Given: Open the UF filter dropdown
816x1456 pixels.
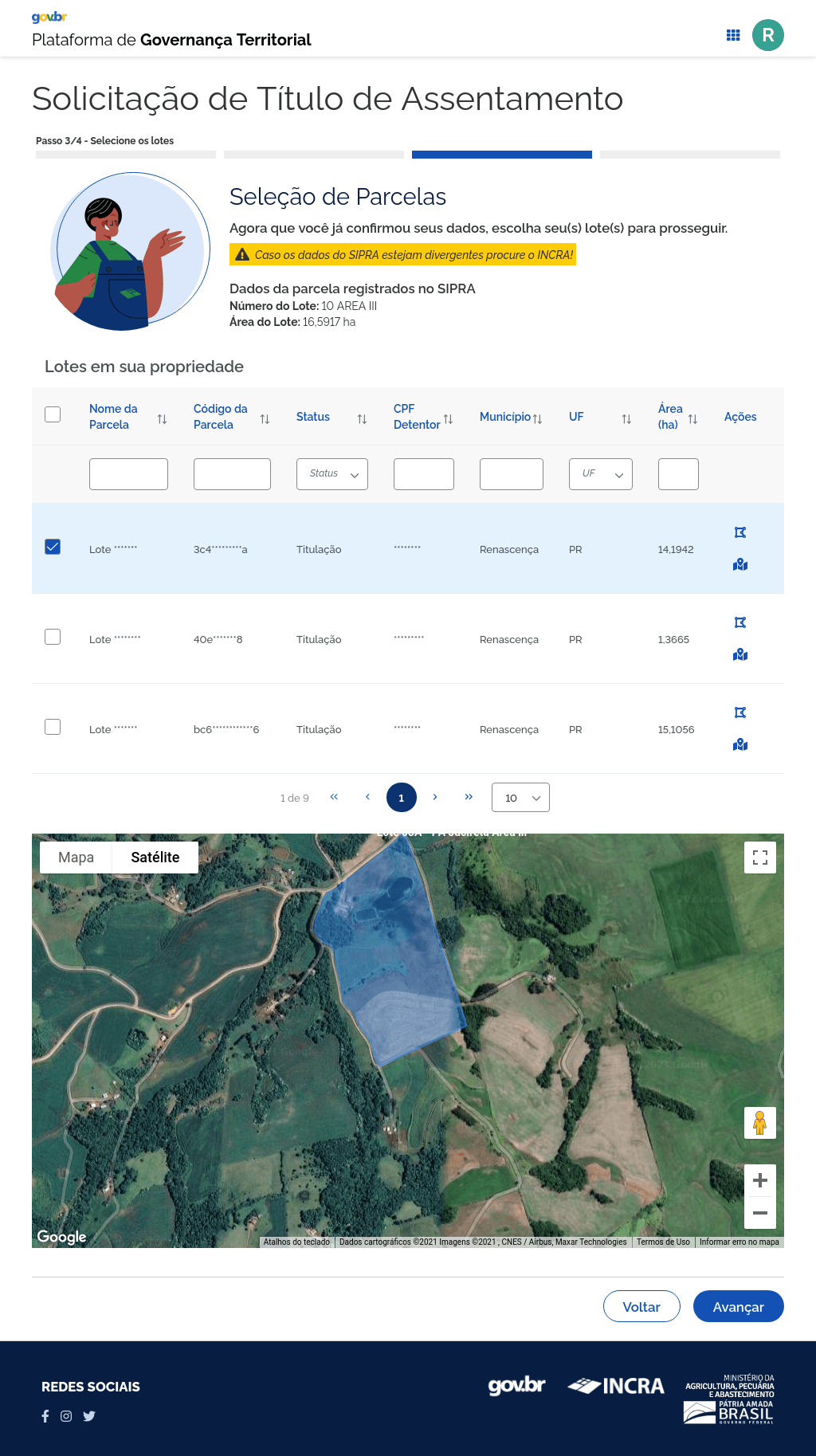Looking at the screenshot, I should pos(600,474).
